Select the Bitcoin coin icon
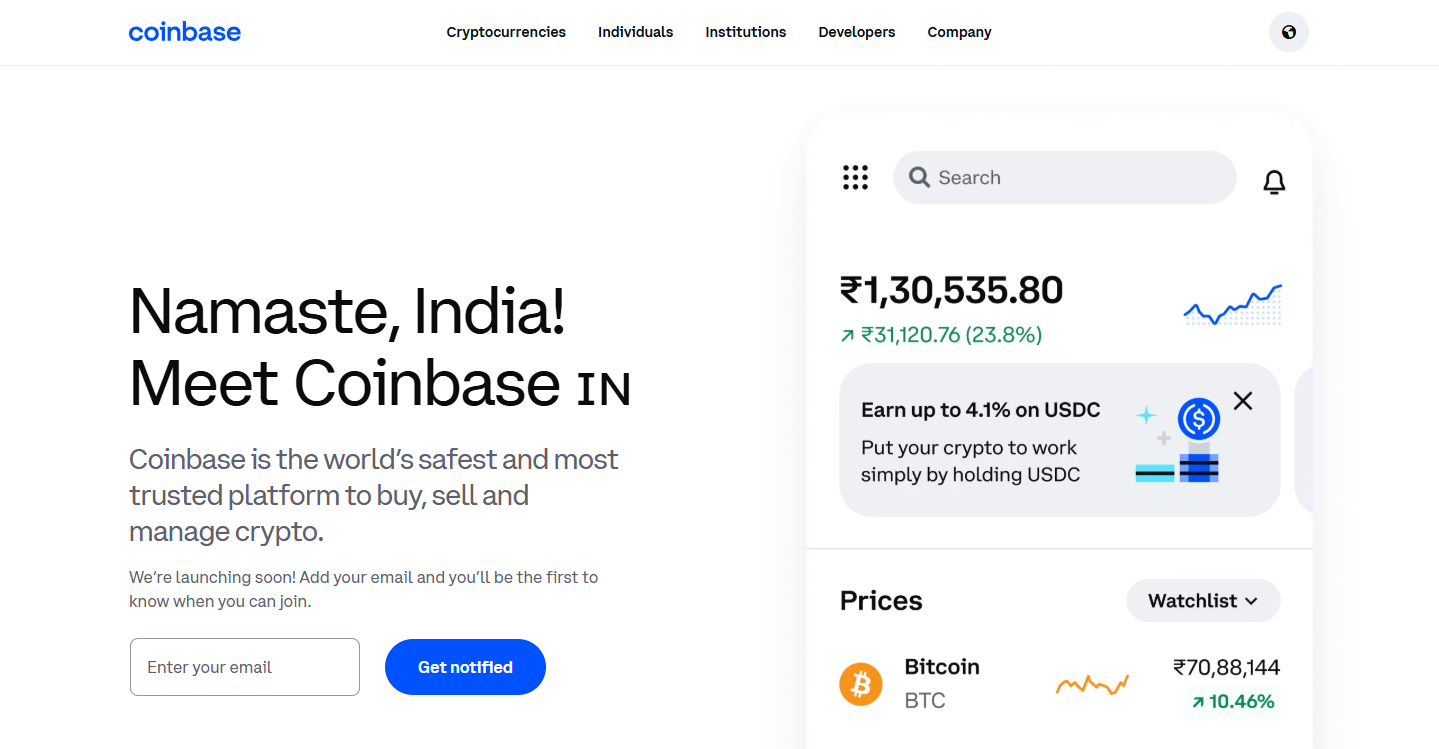Viewport: 1439px width, 749px height. [861, 684]
